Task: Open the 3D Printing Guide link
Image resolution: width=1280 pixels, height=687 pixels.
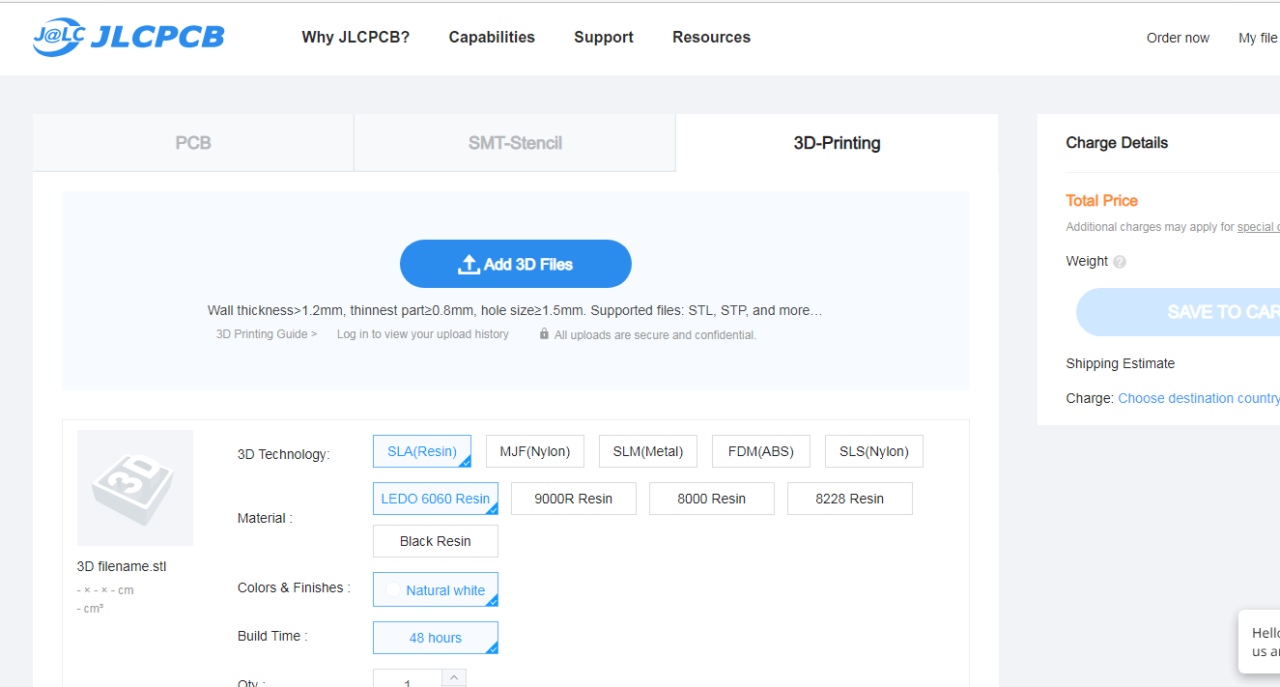Action: (x=266, y=334)
